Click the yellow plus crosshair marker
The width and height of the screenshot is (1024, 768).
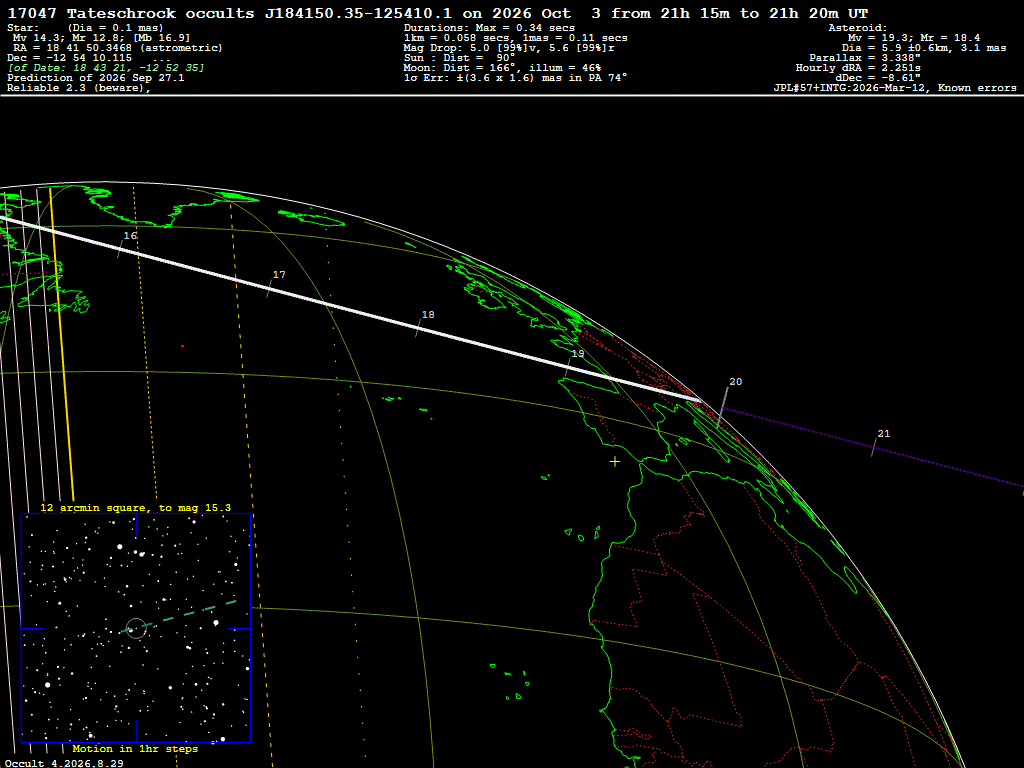point(615,462)
